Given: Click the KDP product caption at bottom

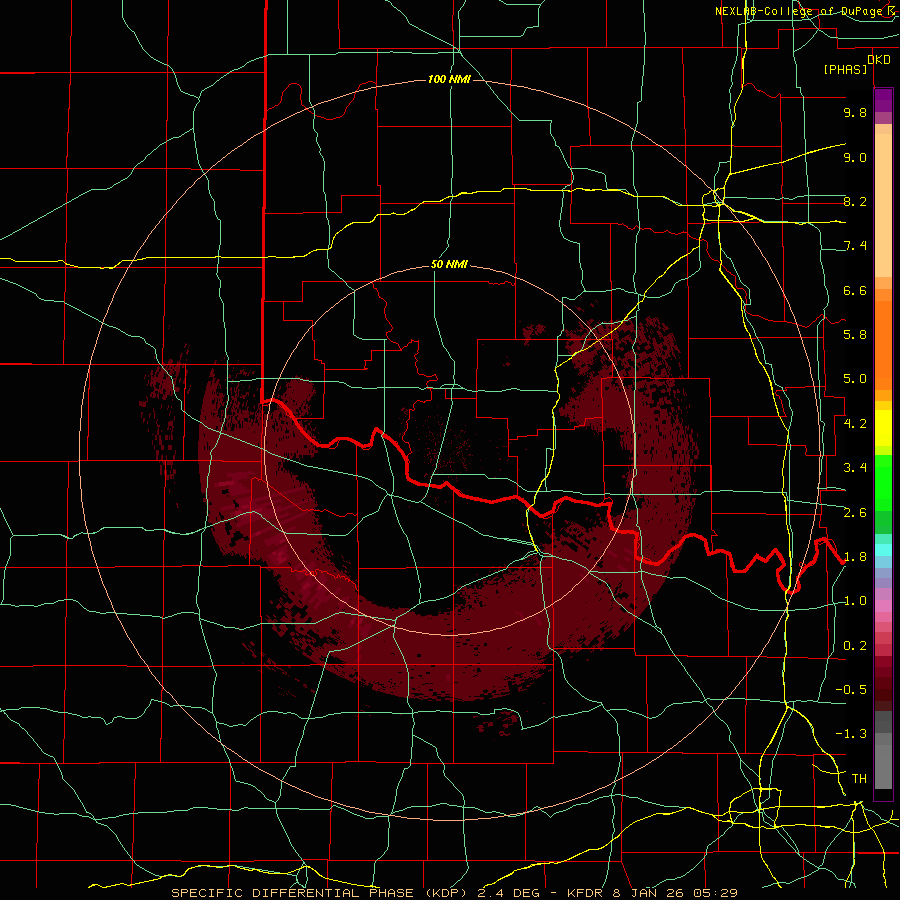Looking at the screenshot, I should 454,893.
